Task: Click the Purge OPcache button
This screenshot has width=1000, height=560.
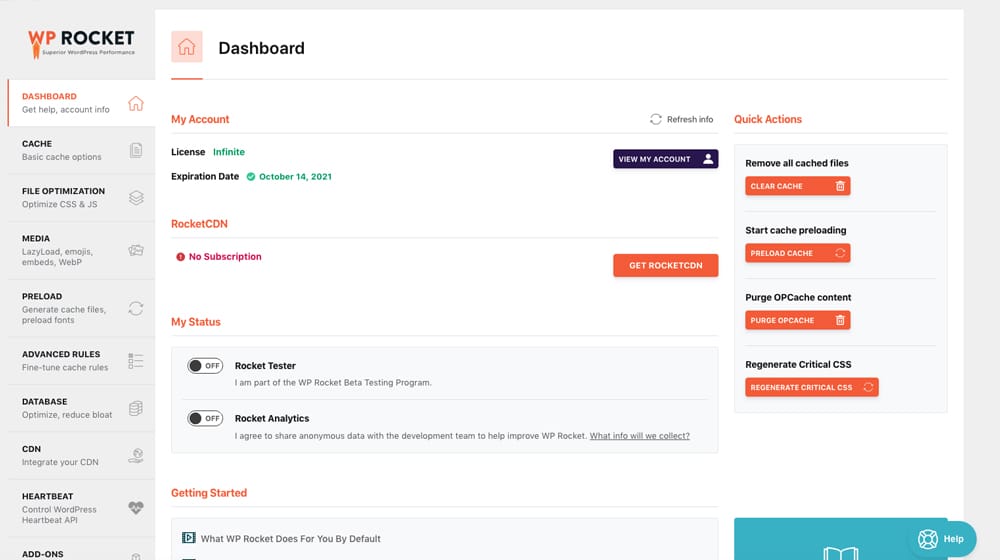Action: [797, 320]
